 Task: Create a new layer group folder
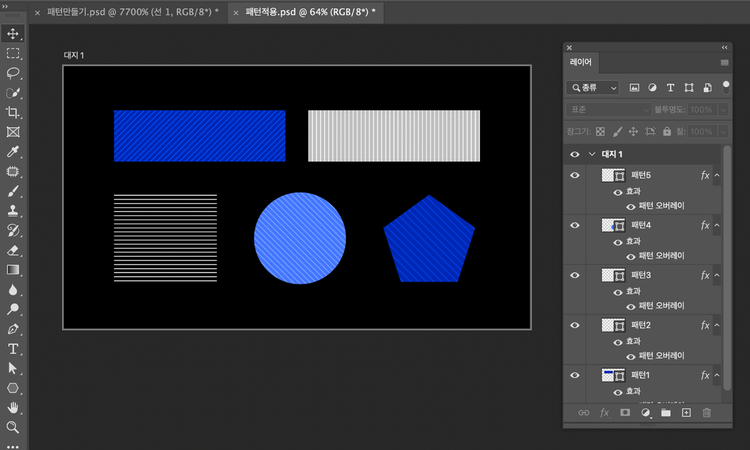[x=666, y=412]
